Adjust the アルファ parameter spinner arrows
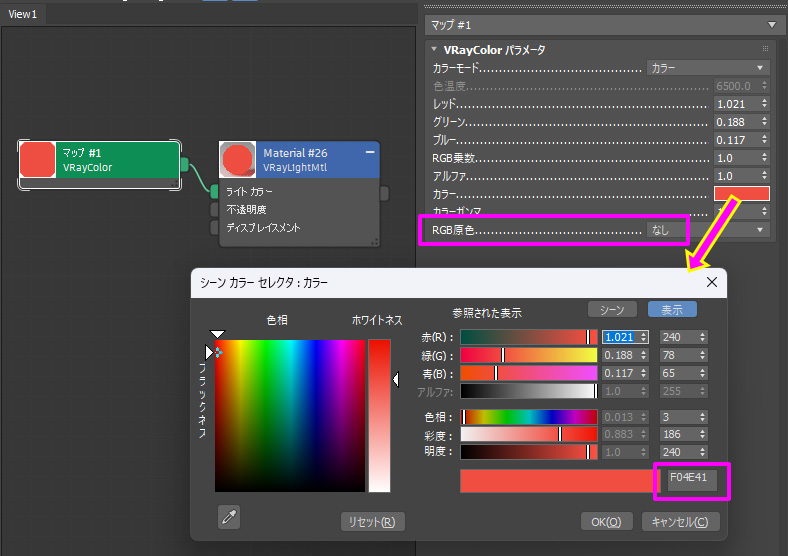The width and height of the screenshot is (788, 556). [x=764, y=176]
